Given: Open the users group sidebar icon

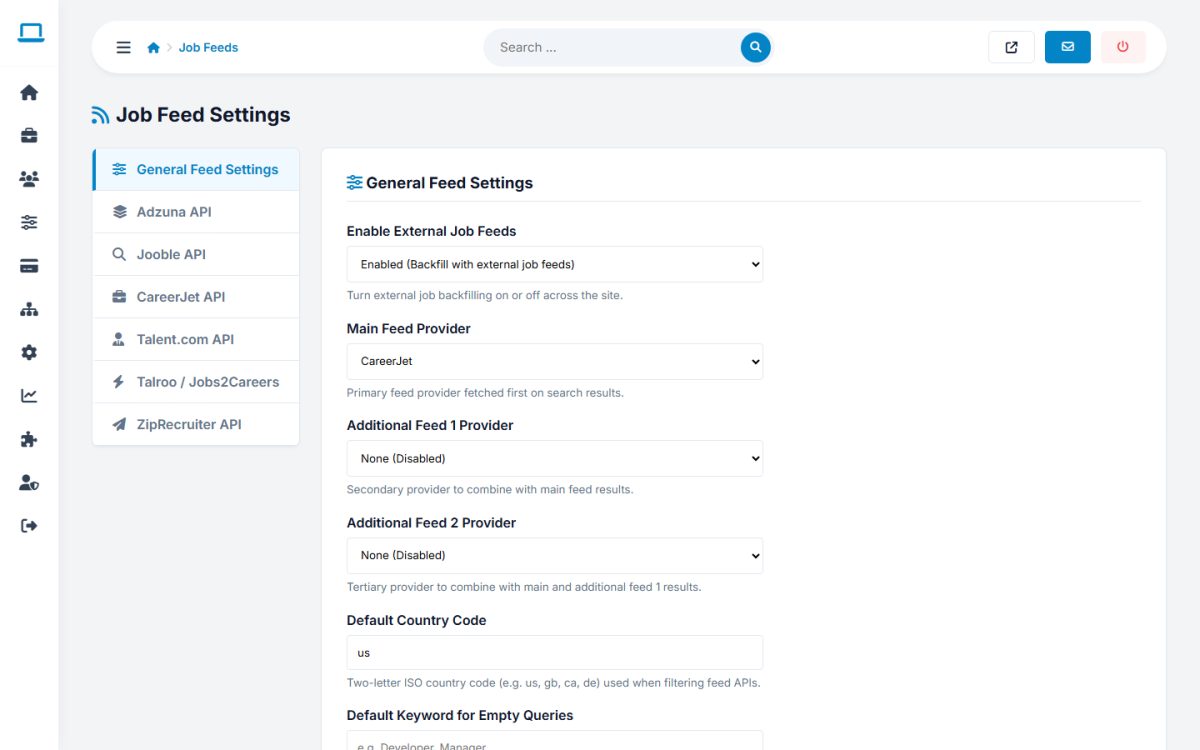Looking at the screenshot, I should 29,179.
